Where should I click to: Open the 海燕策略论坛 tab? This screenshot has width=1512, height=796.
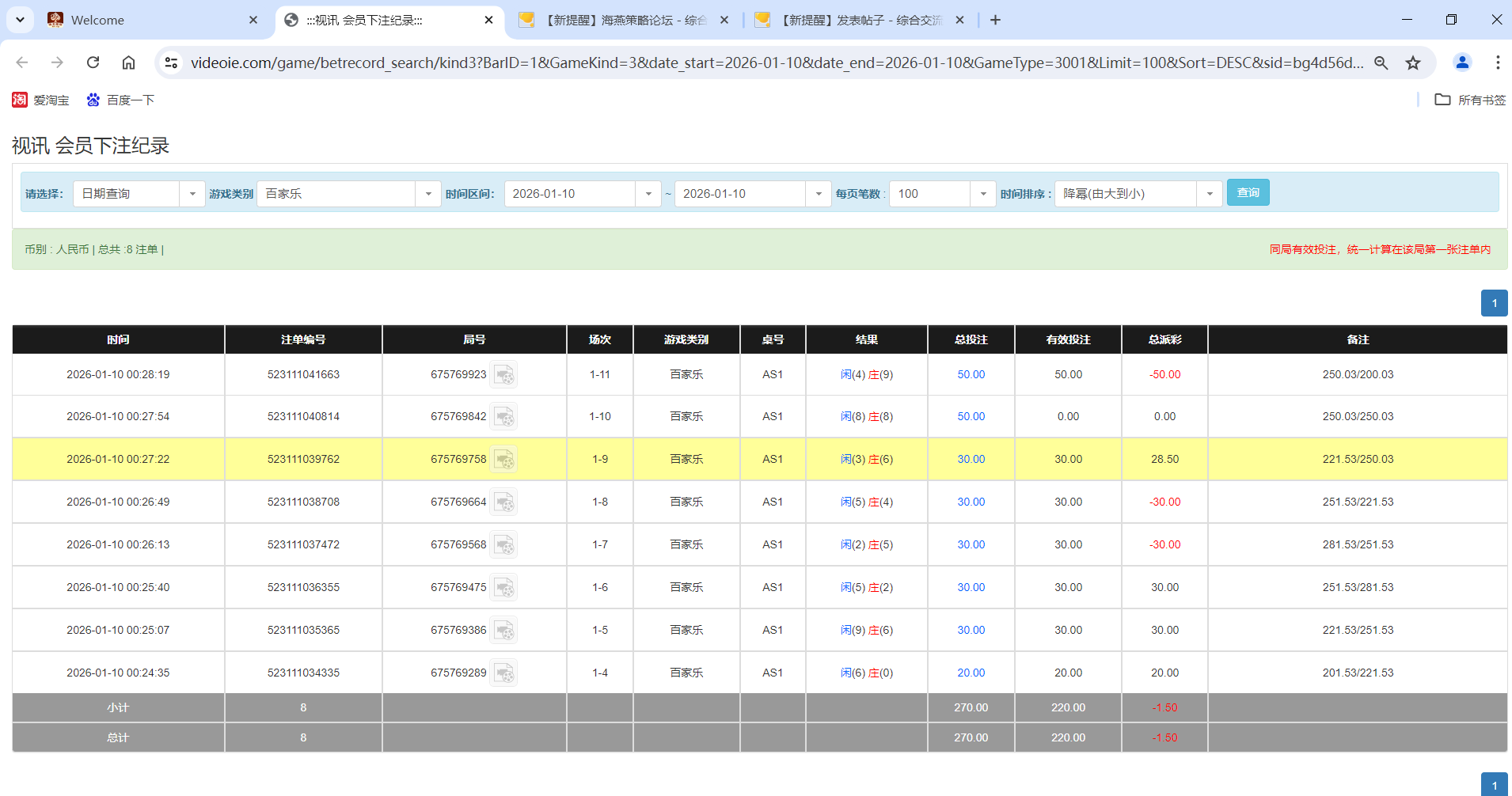(625, 20)
